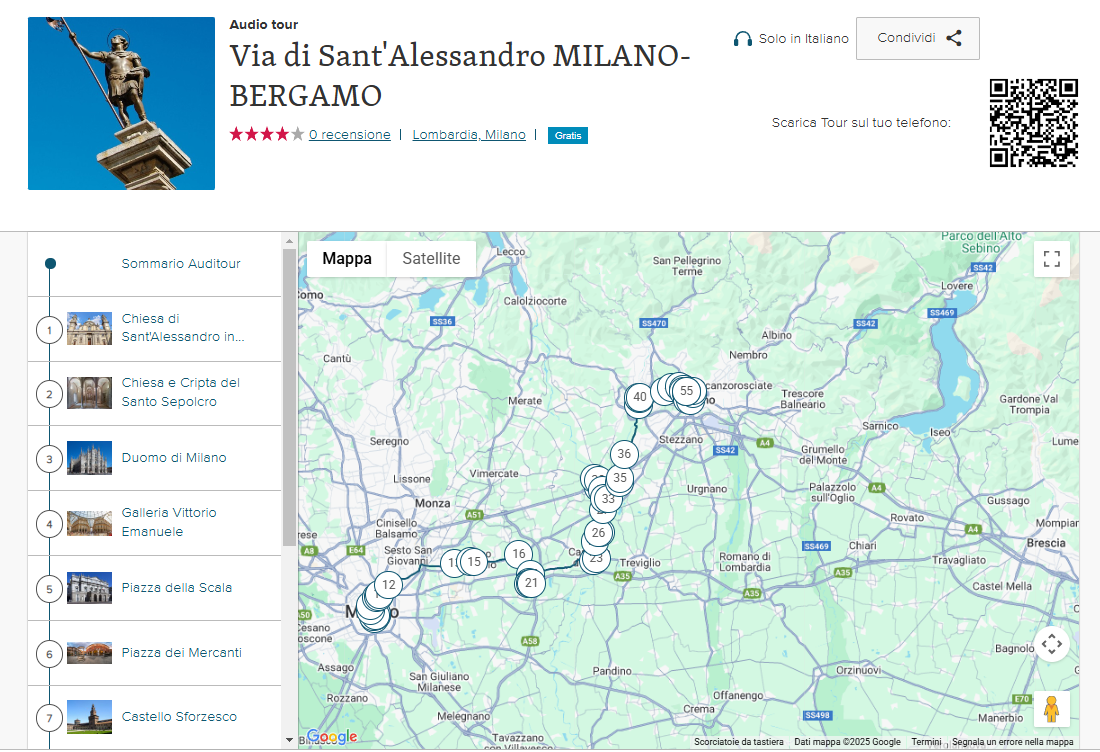
Task: Open the map camera controls
Action: (x=1051, y=644)
